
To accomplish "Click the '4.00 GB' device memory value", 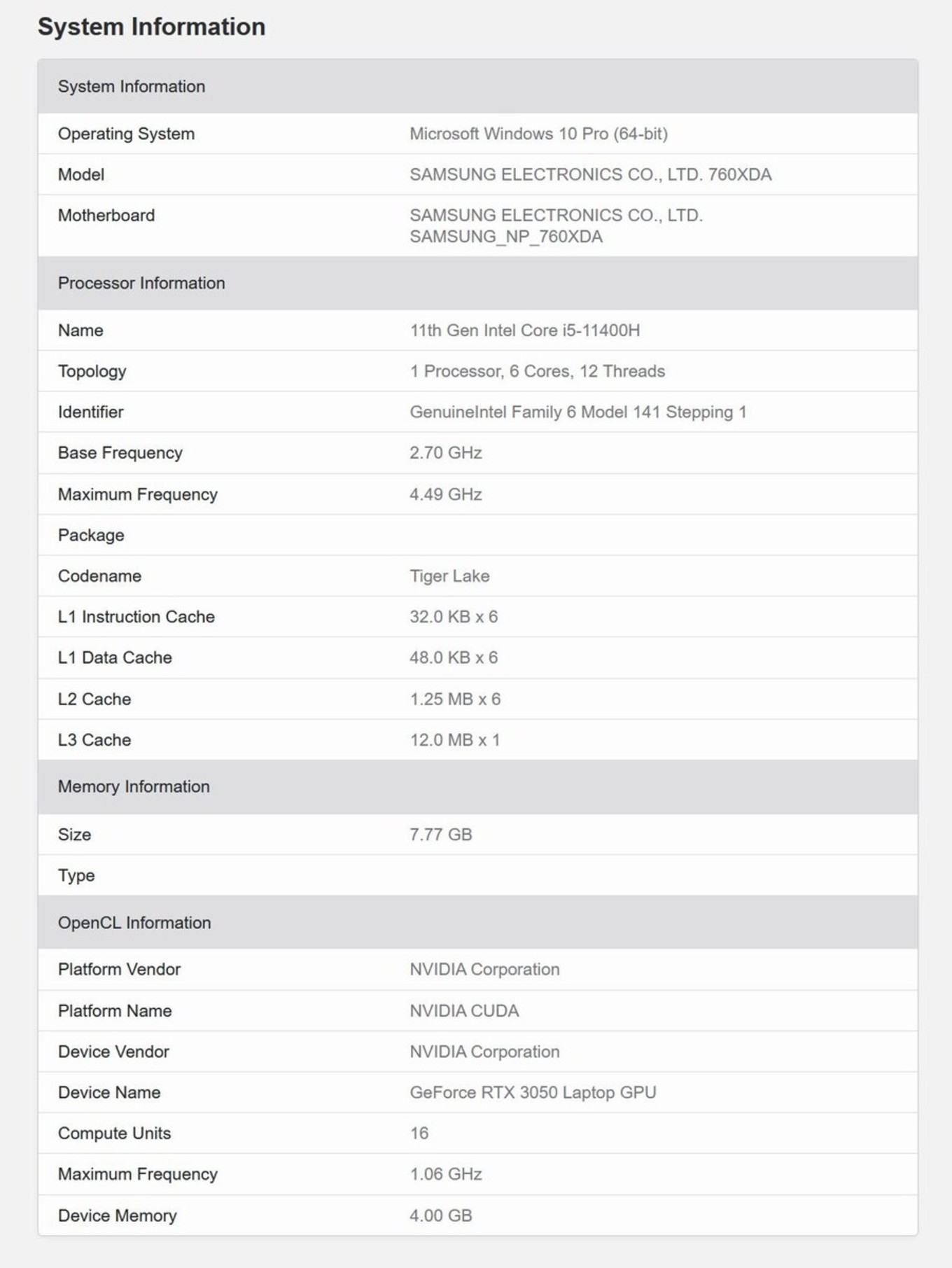I will coord(441,1215).
